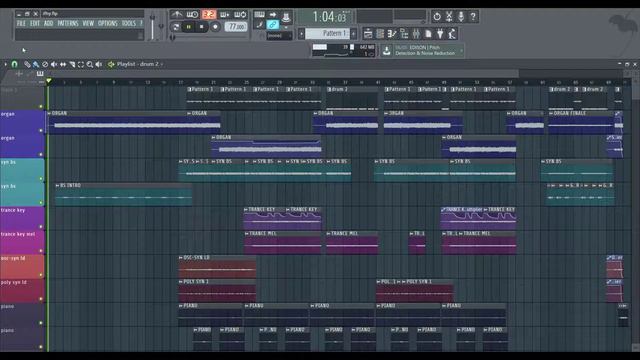
Task: Mute the trance key mel track
Action: 40,251
